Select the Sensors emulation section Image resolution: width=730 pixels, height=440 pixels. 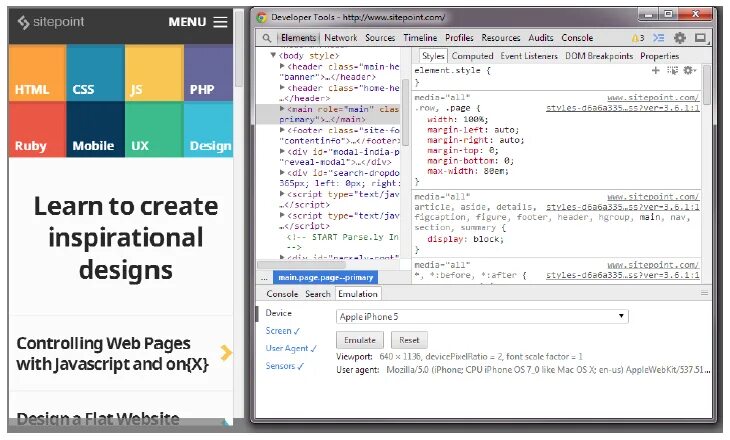[284, 366]
